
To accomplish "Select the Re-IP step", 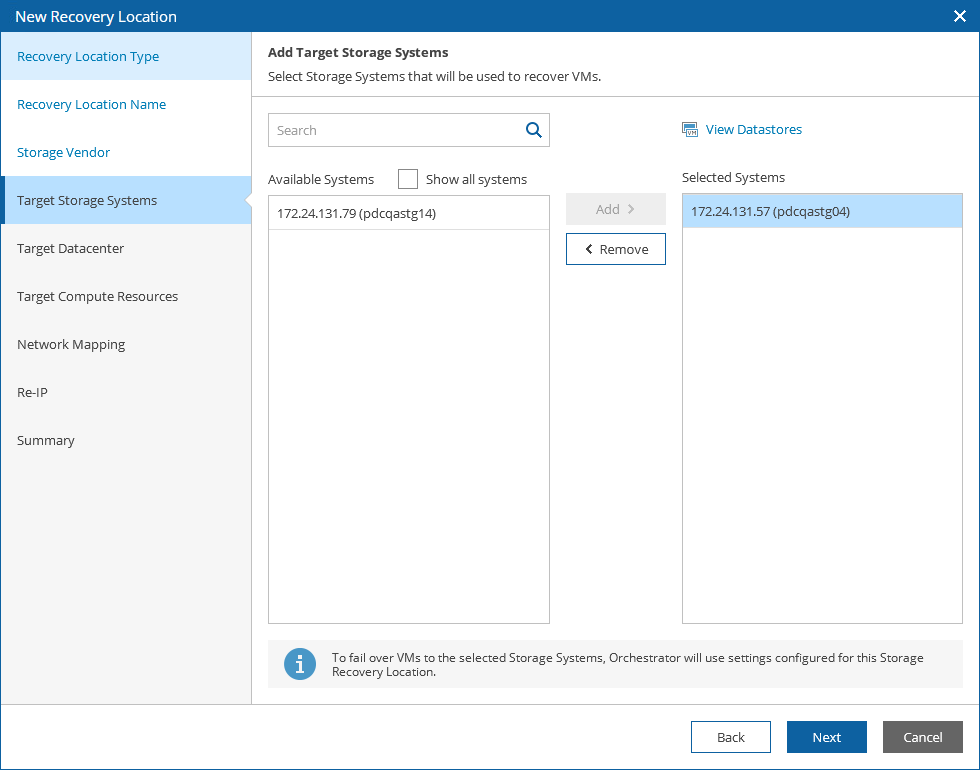I will (x=33, y=393).
